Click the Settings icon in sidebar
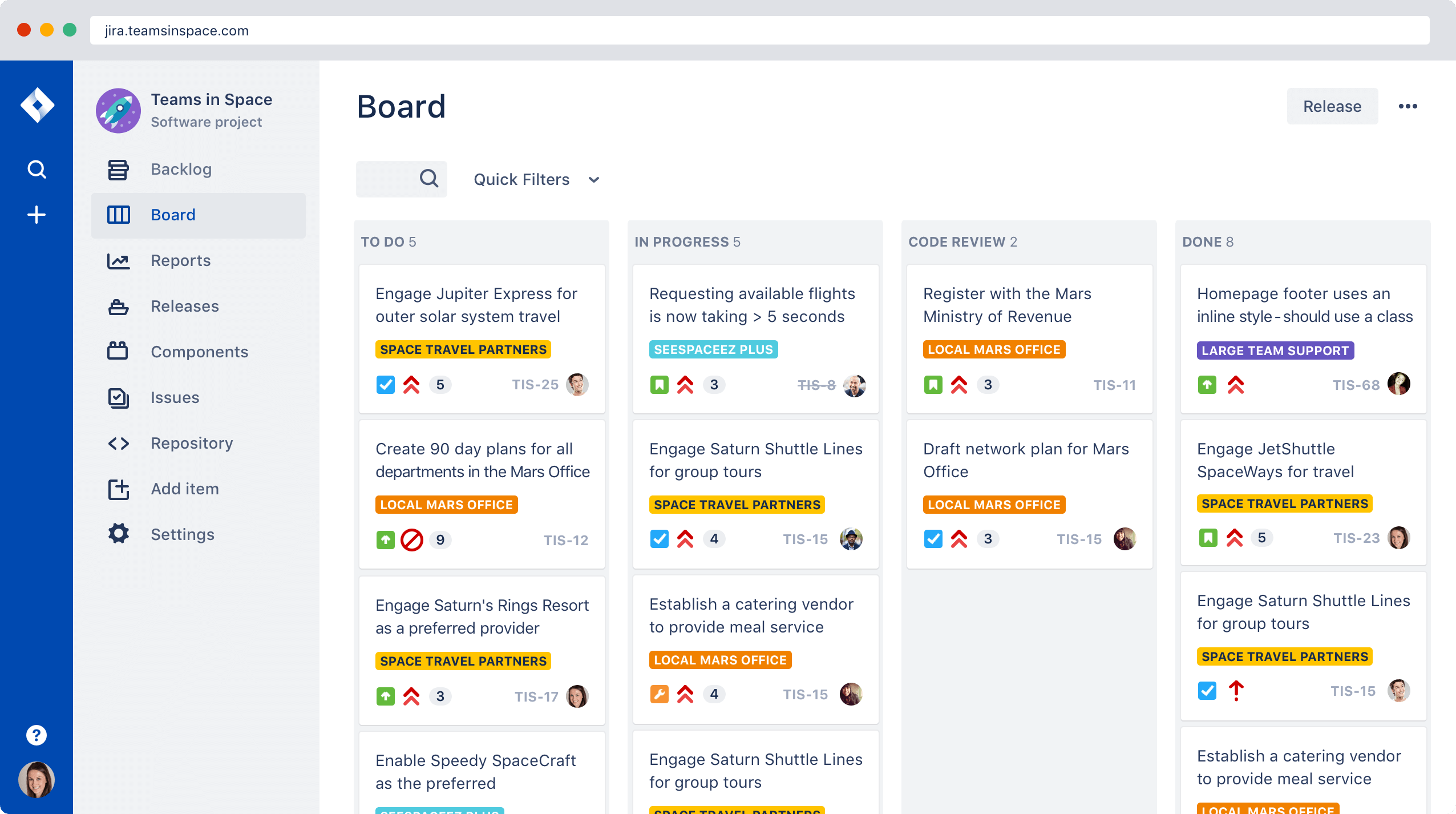 [x=118, y=534]
